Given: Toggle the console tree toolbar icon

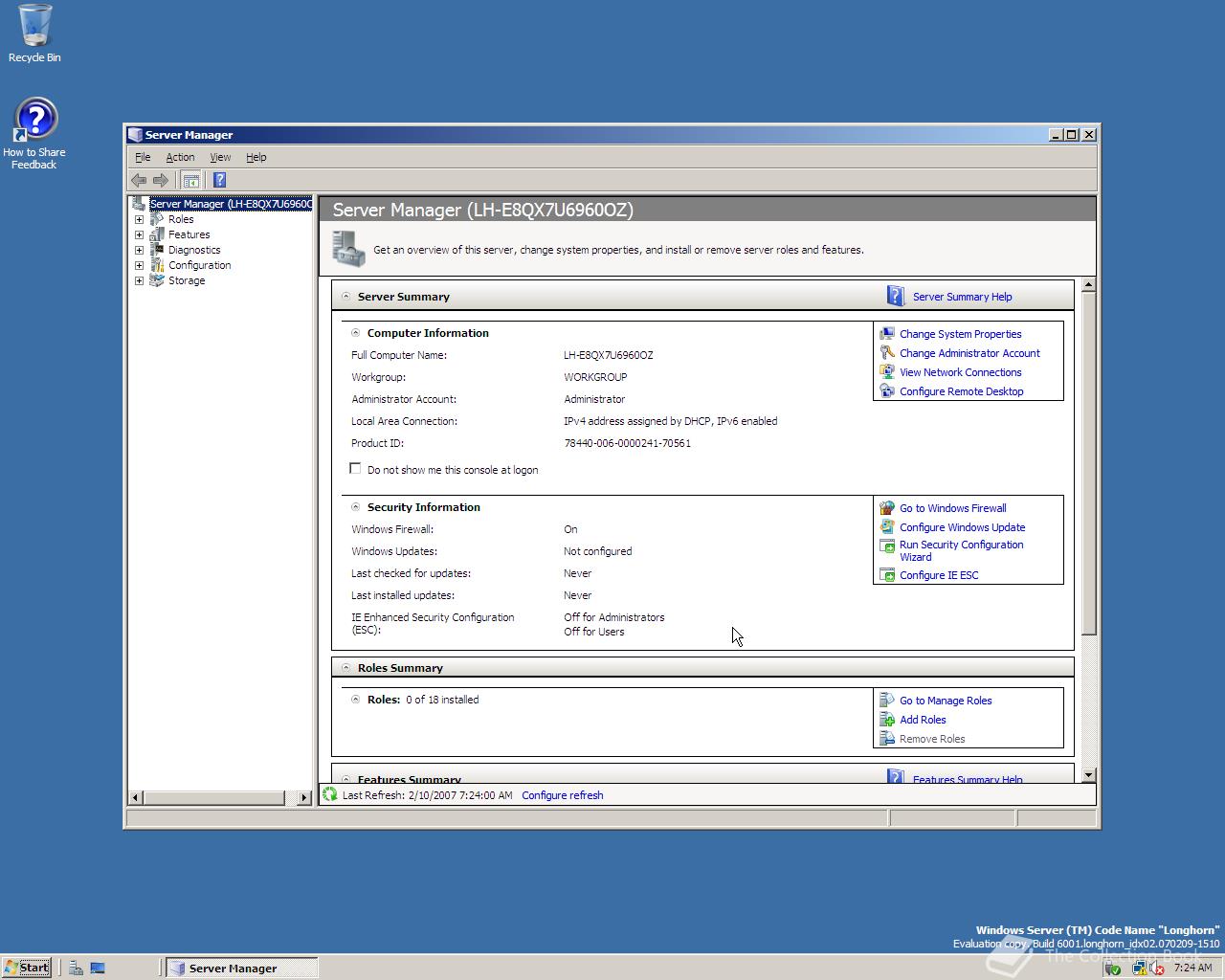Looking at the screenshot, I should [191, 180].
